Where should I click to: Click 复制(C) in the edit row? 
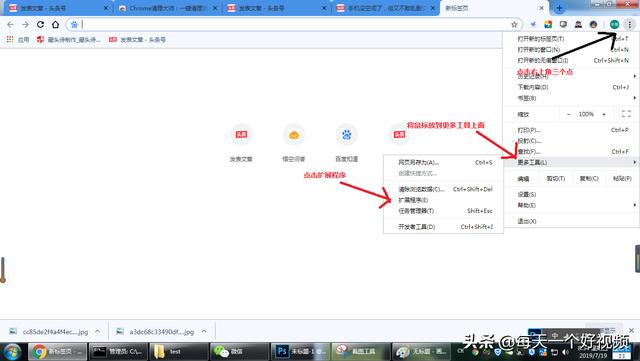click(589, 178)
